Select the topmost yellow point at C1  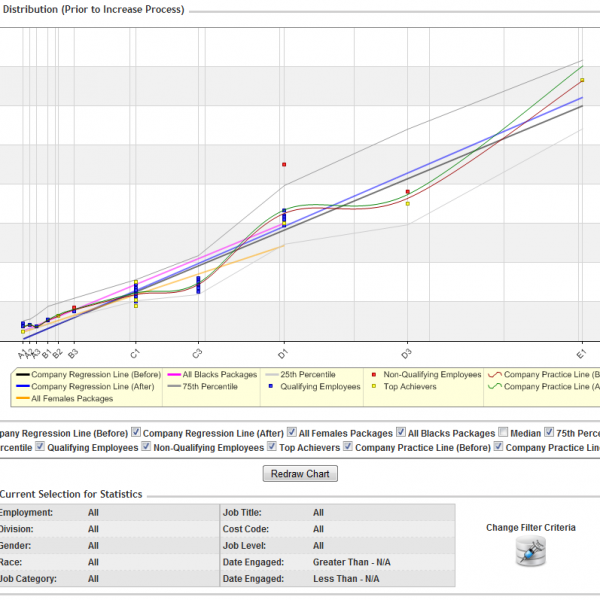[x=136, y=282]
